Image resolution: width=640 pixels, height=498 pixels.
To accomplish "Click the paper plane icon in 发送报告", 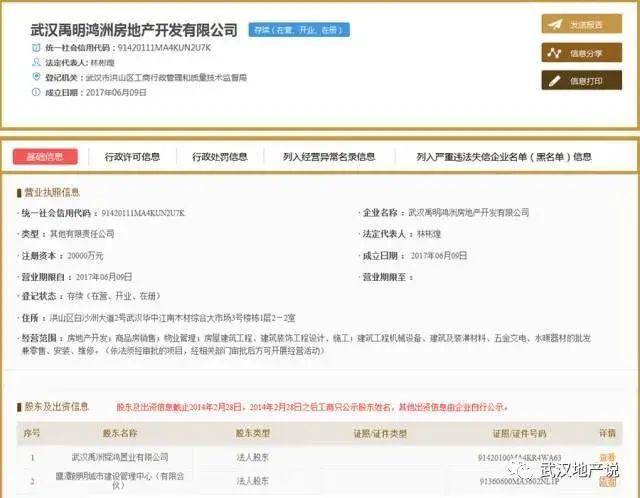I will 555,24.
